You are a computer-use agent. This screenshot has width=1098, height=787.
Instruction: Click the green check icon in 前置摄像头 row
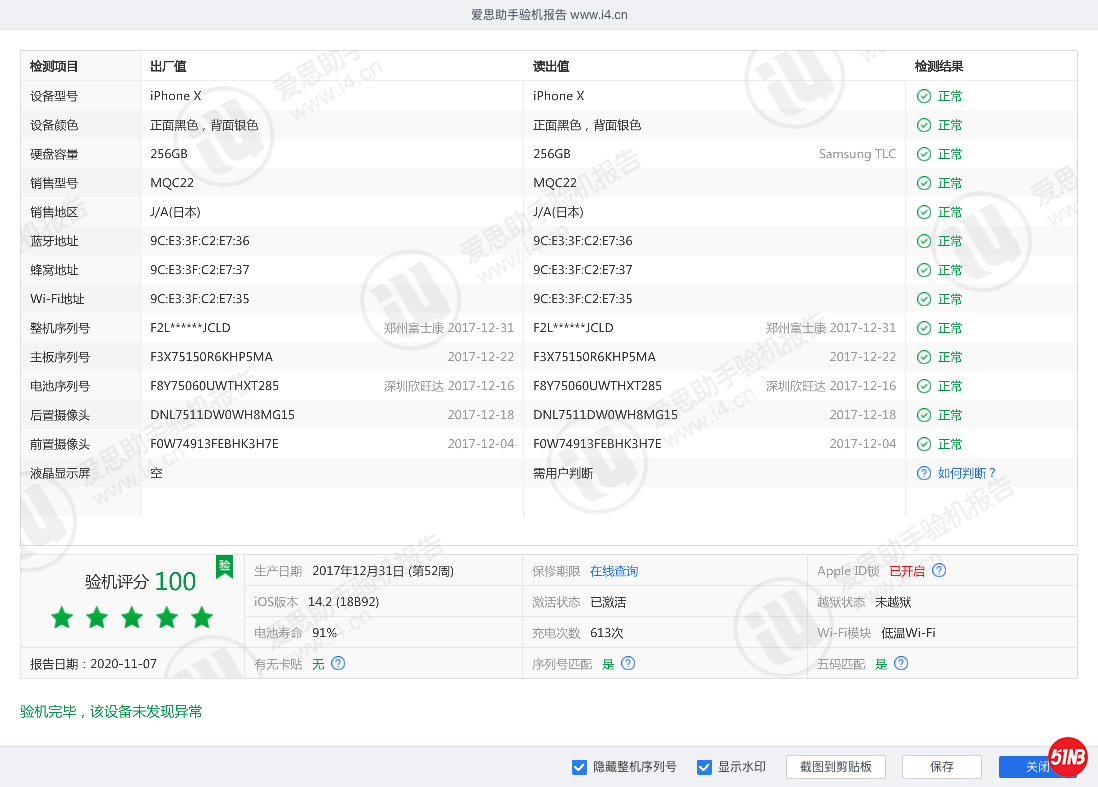(924, 444)
